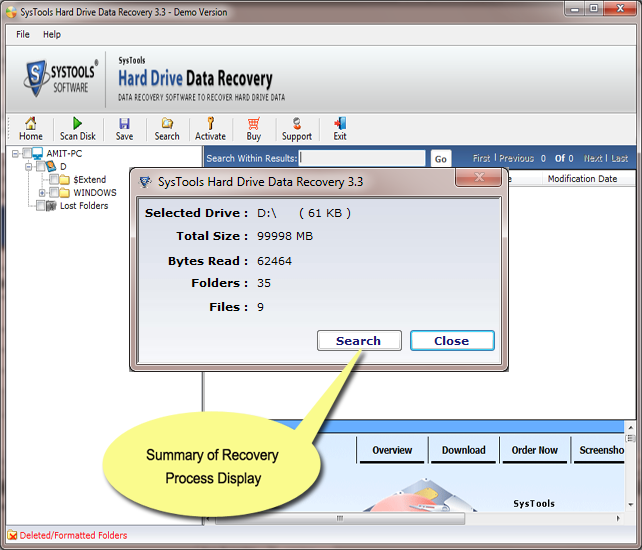Close the recovery summary dialog with X
This screenshot has height=550, width=642.
point(479,177)
